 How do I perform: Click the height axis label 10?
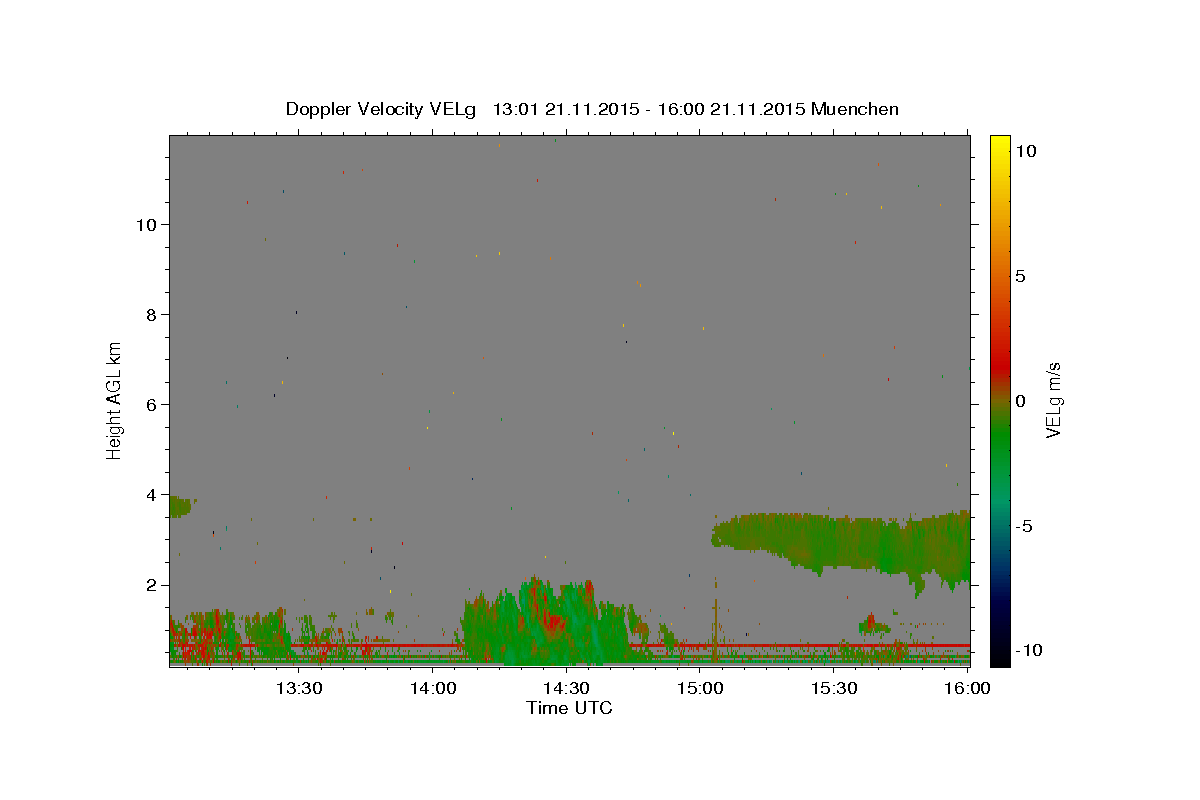(x=145, y=224)
